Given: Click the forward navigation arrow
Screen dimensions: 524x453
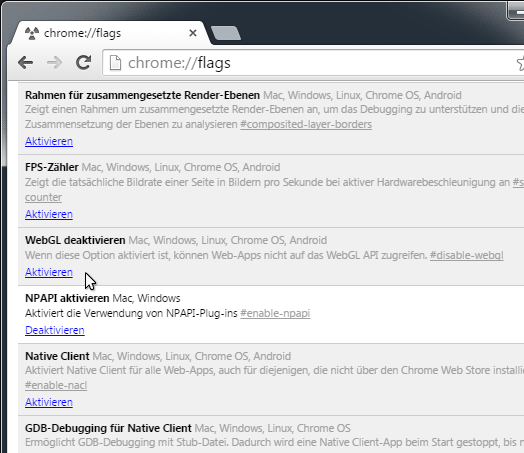Looking at the screenshot, I should (x=54, y=62).
